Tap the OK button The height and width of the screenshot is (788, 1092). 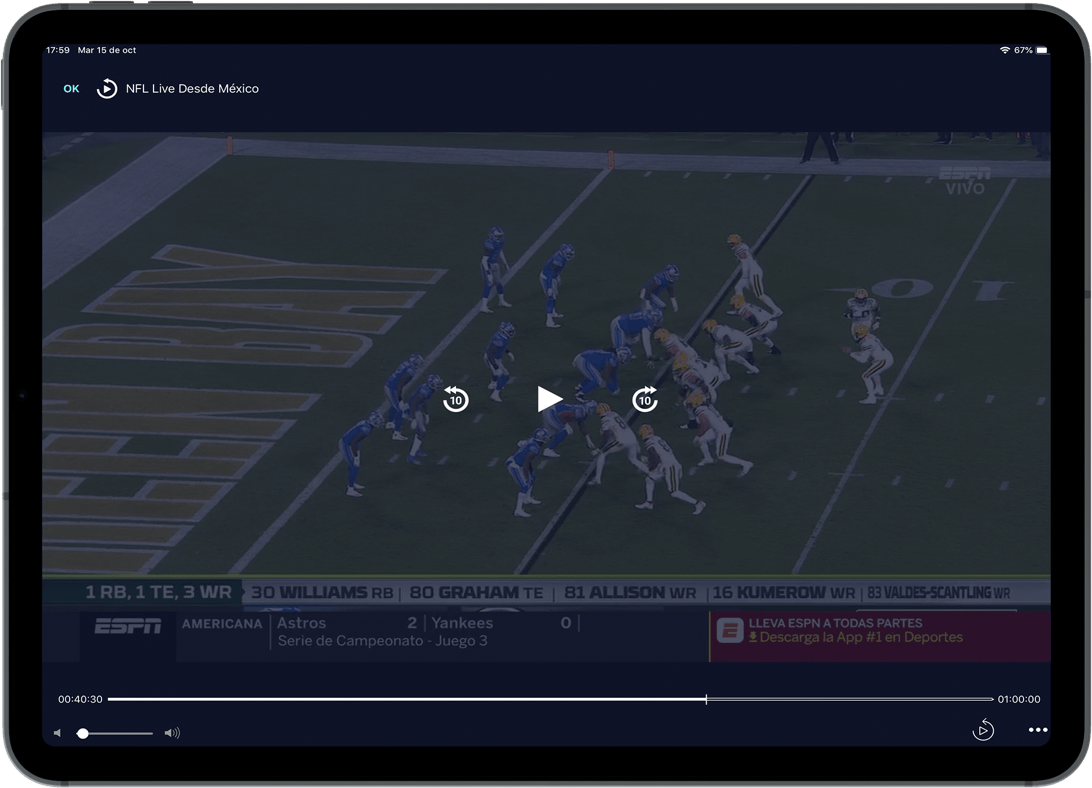(71, 89)
